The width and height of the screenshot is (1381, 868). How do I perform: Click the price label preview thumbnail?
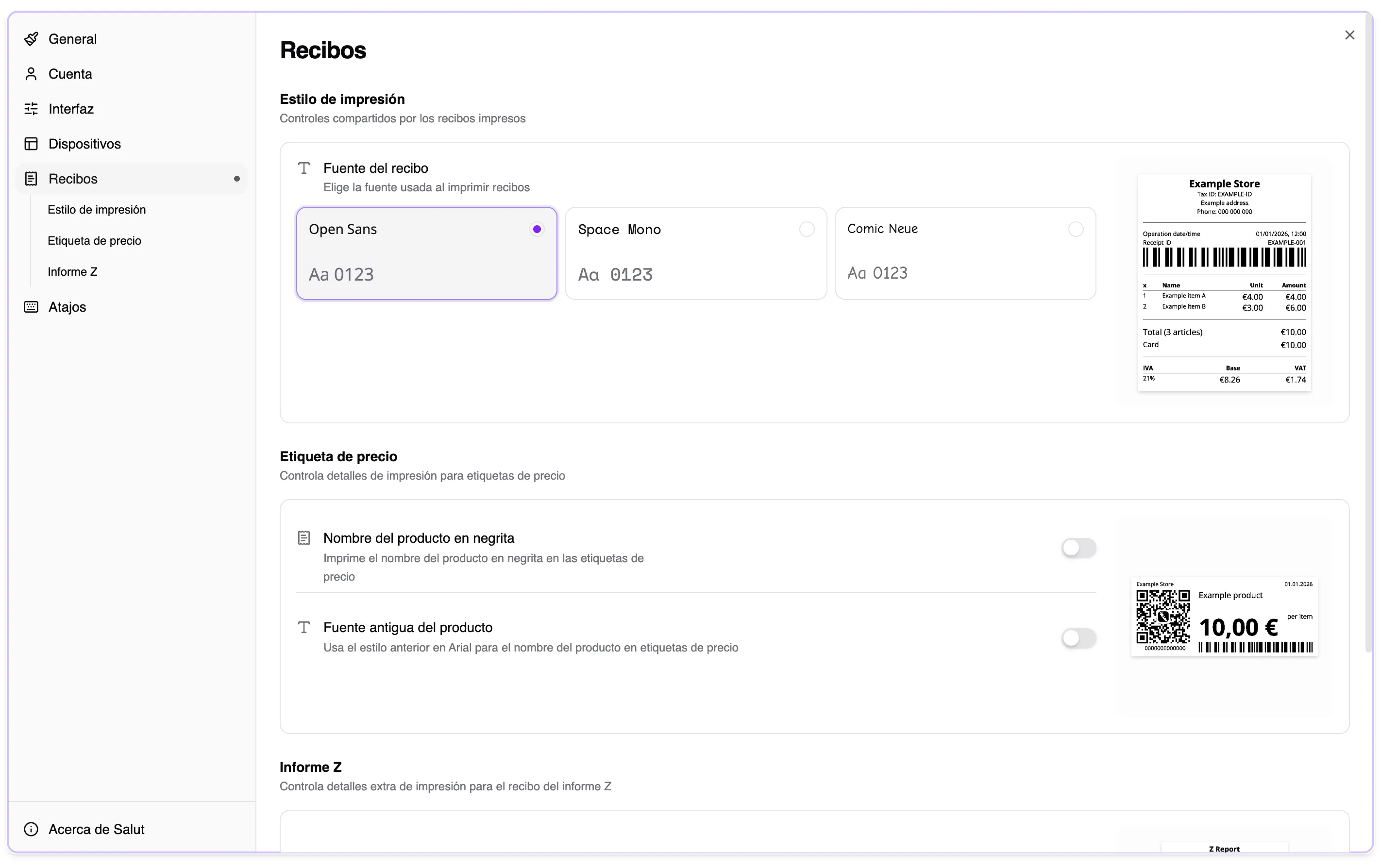(1225, 617)
